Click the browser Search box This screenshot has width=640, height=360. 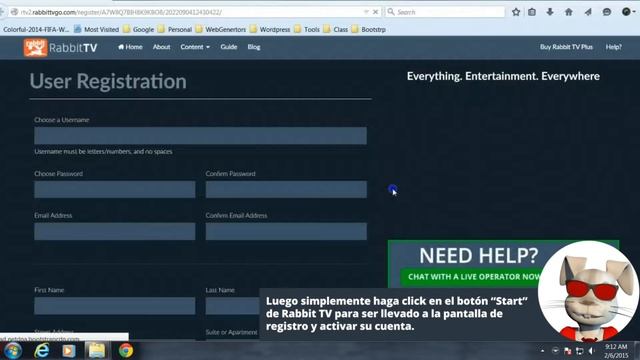[x=445, y=12]
